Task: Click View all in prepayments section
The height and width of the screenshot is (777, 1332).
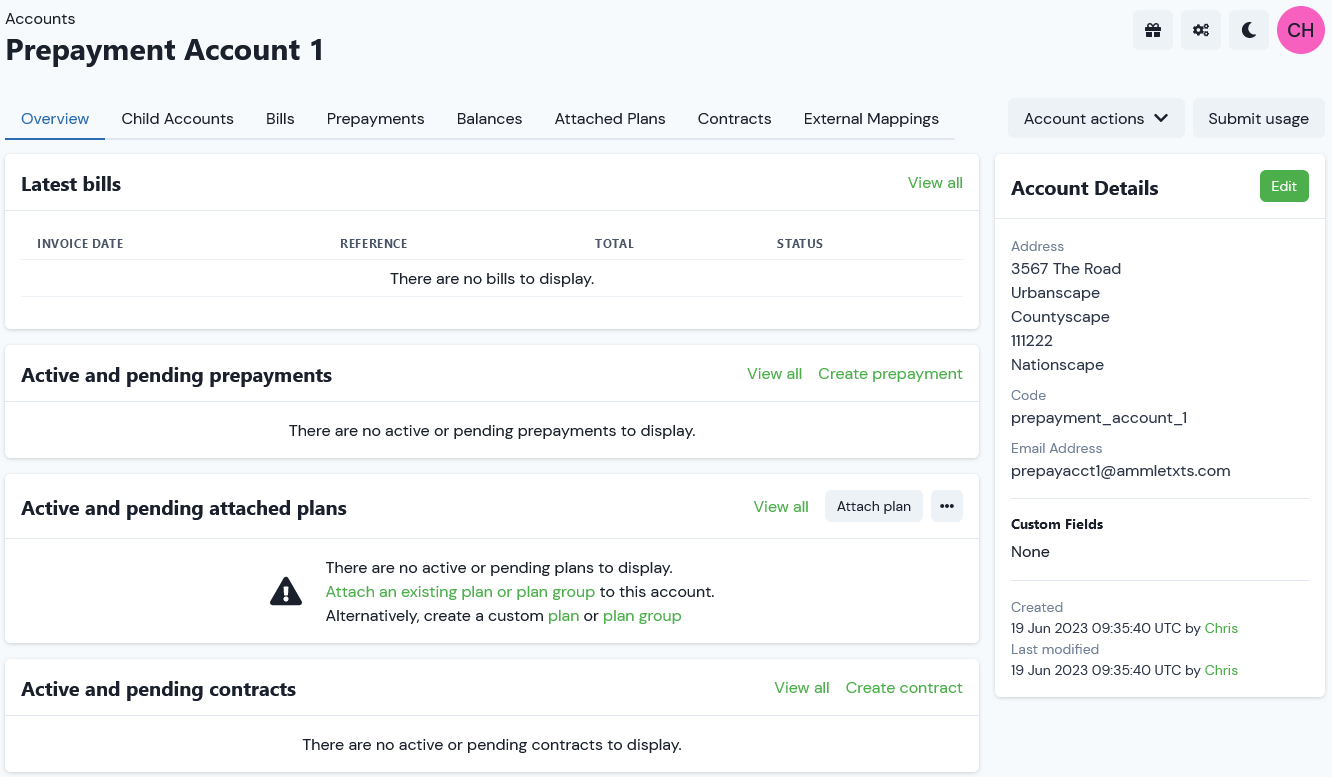Action: (774, 373)
